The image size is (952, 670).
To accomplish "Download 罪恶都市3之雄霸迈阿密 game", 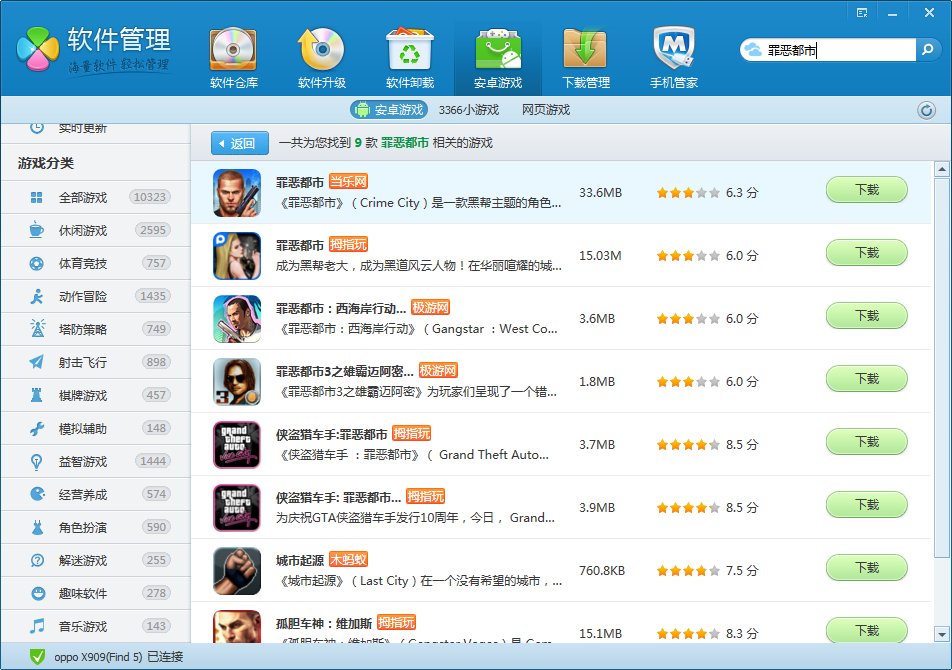I will (866, 379).
